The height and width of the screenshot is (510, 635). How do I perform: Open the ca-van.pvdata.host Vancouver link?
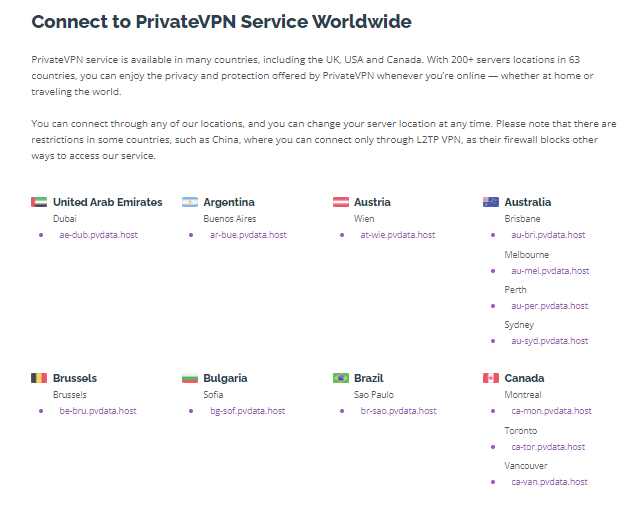click(x=549, y=482)
